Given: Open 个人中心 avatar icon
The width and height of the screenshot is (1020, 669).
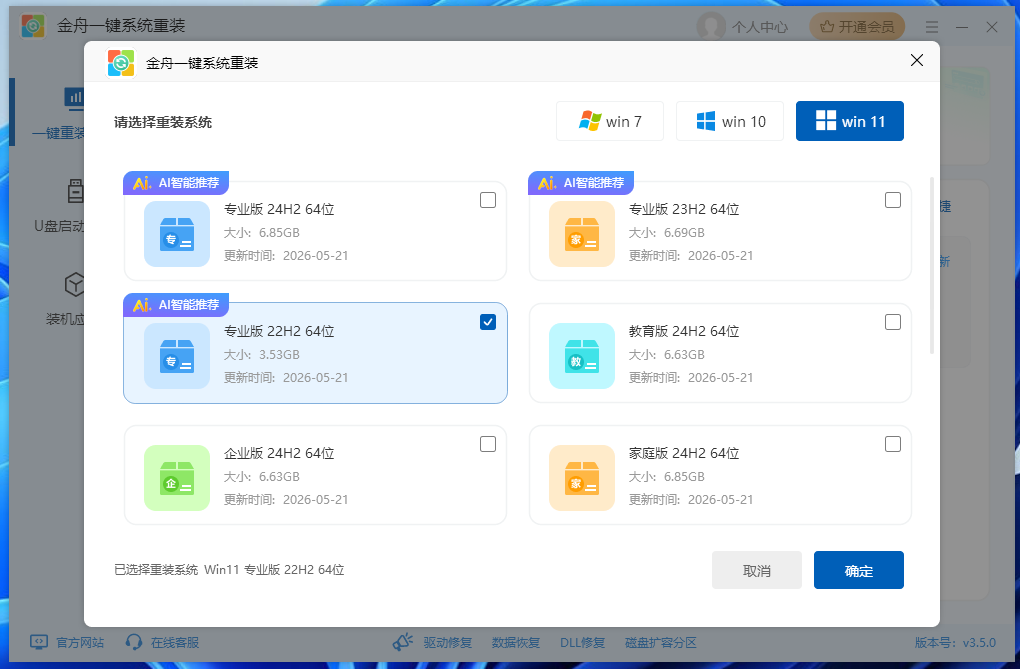Looking at the screenshot, I should (711, 26).
